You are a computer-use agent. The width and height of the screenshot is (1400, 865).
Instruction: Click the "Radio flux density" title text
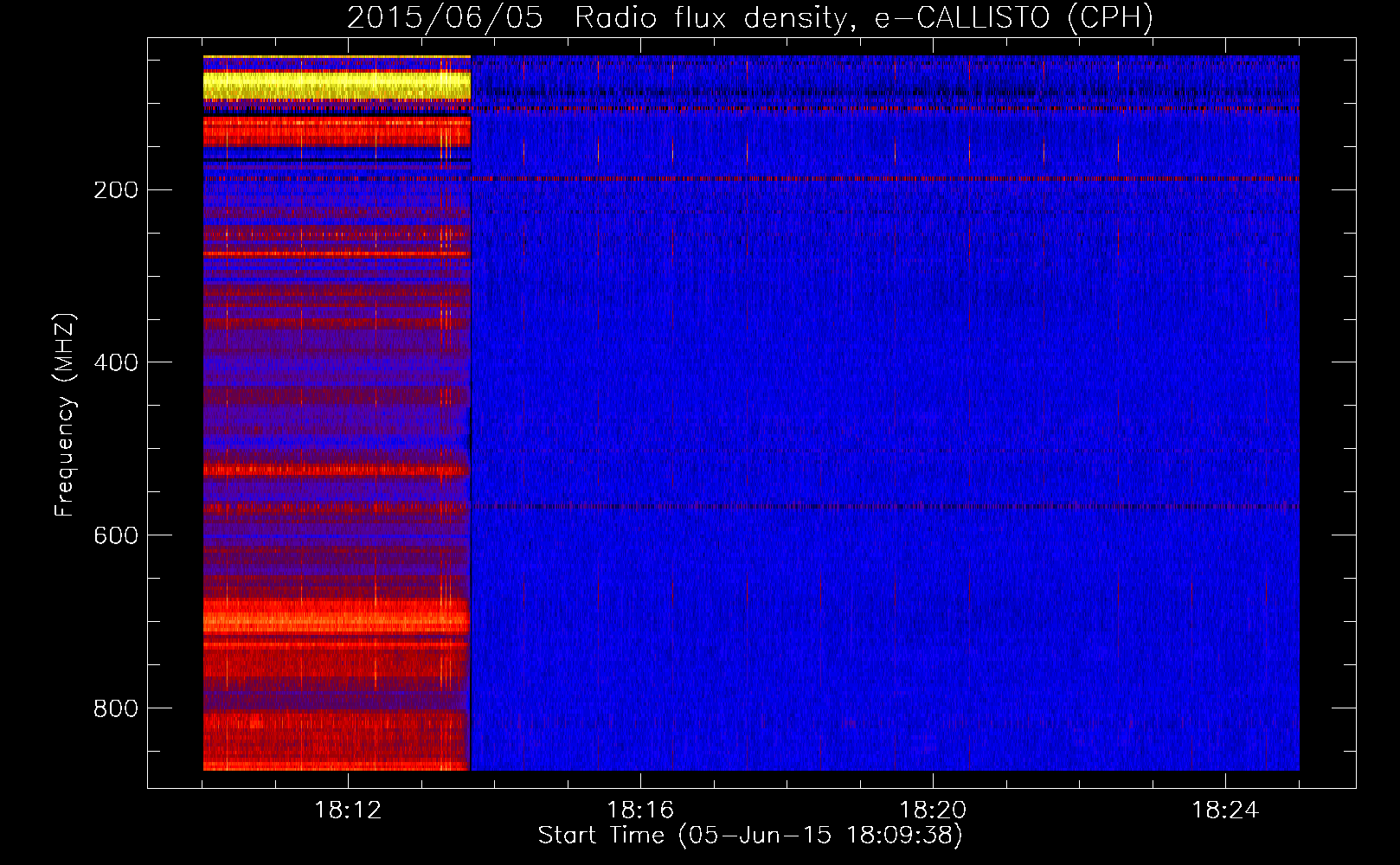[x=710, y=18]
